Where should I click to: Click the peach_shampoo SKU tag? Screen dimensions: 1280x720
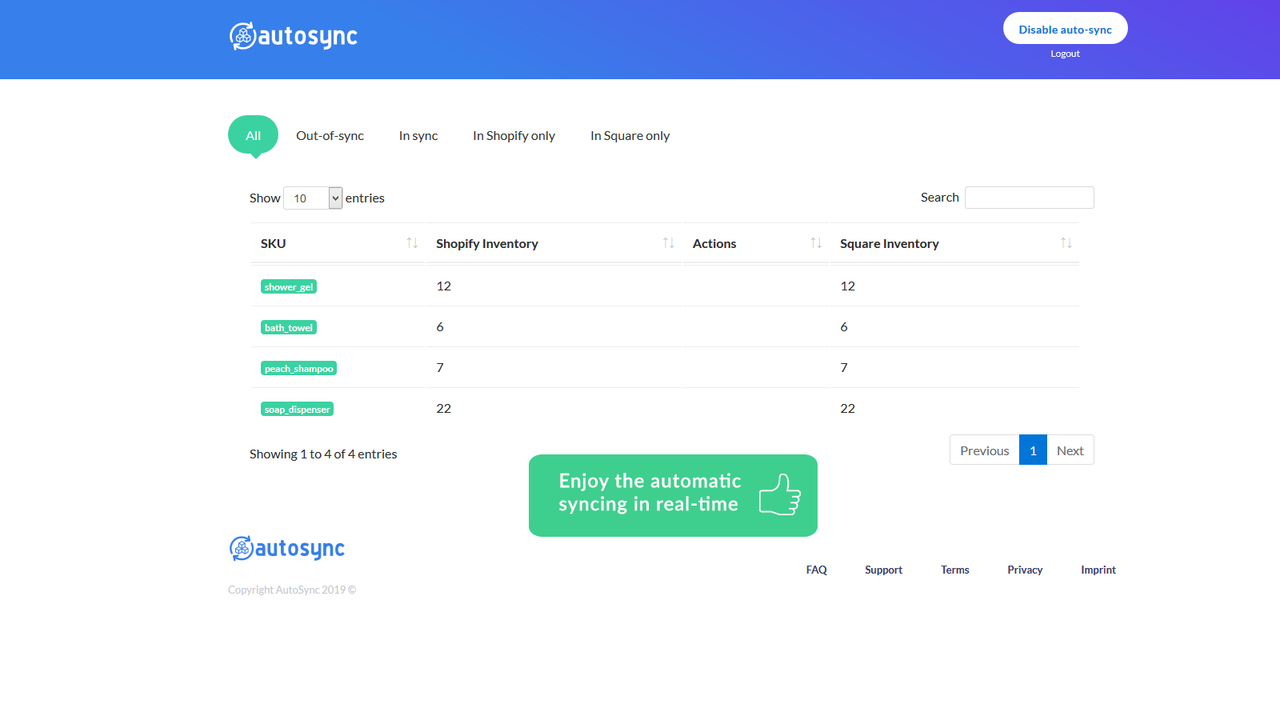pyautogui.click(x=299, y=369)
